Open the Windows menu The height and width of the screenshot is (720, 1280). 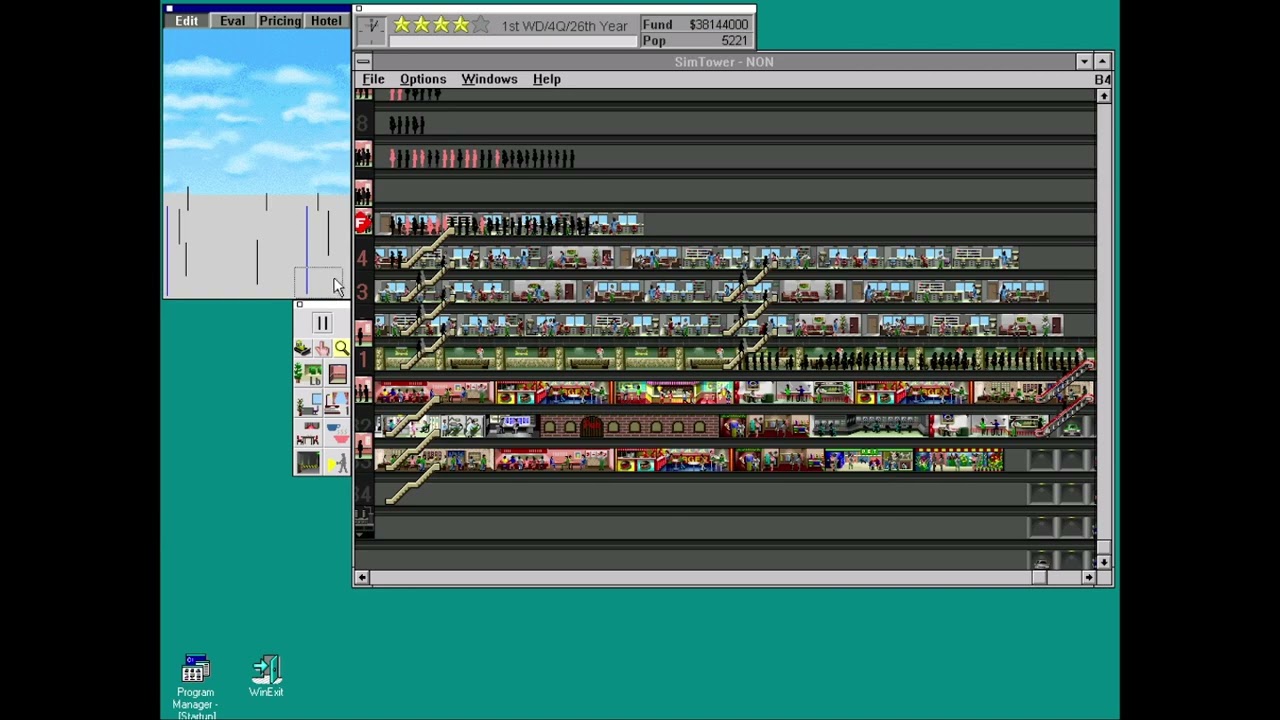[x=489, y=79]
